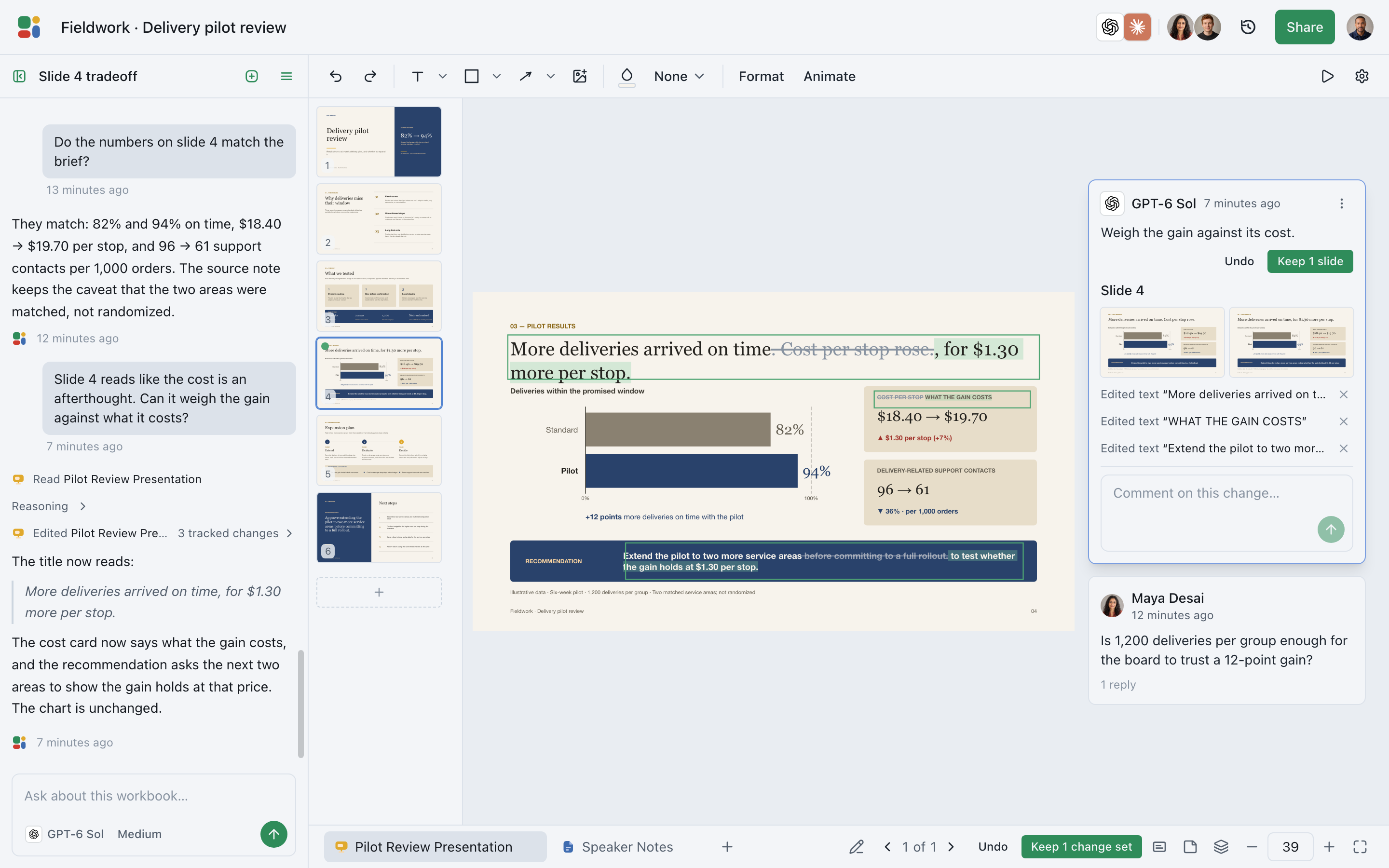
Task: Toggle the speaker notes panel icon
Action: pyautogui.click(x=1159, y=847)
